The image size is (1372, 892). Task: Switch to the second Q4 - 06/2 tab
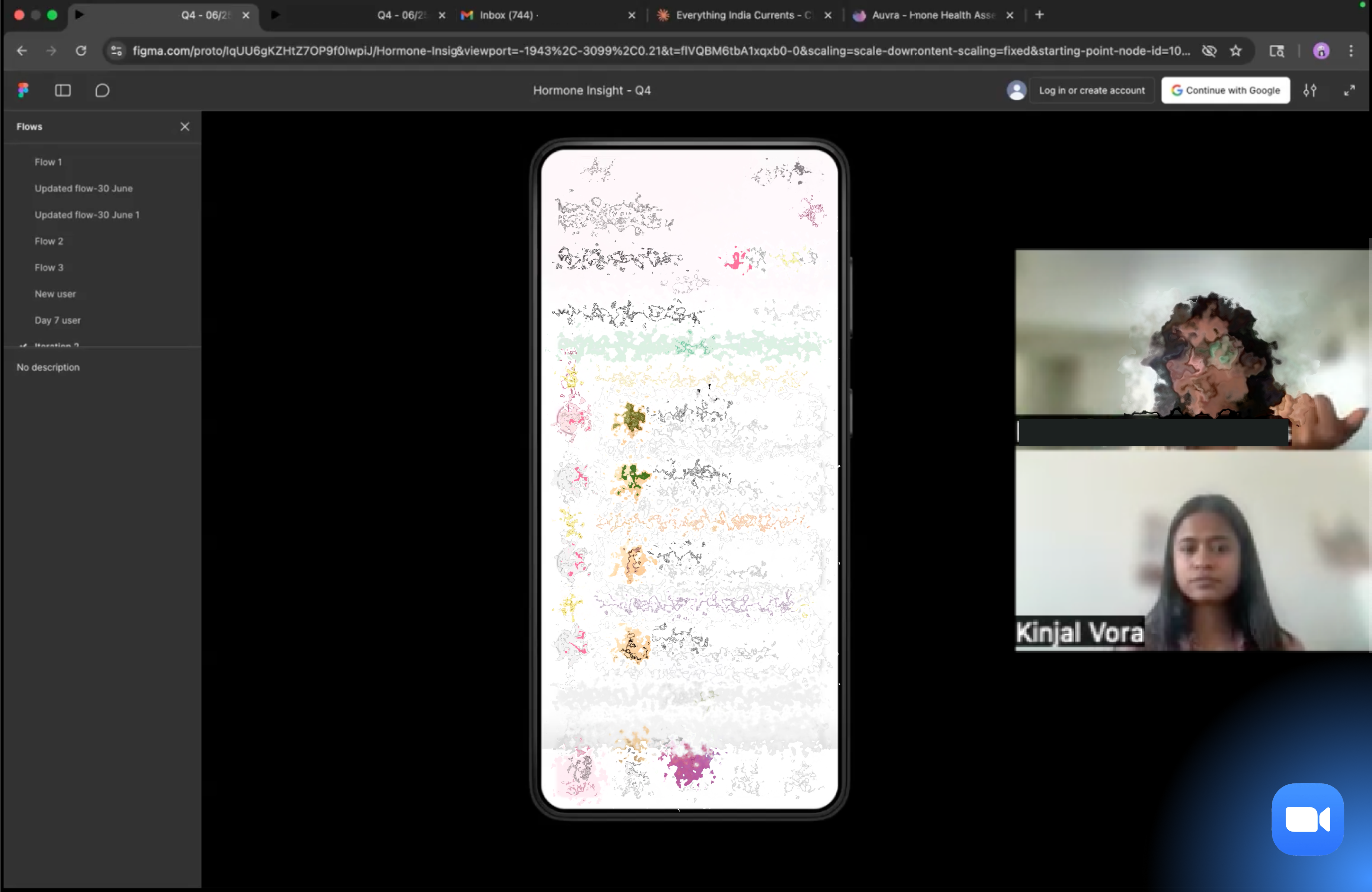coord(359,15)
